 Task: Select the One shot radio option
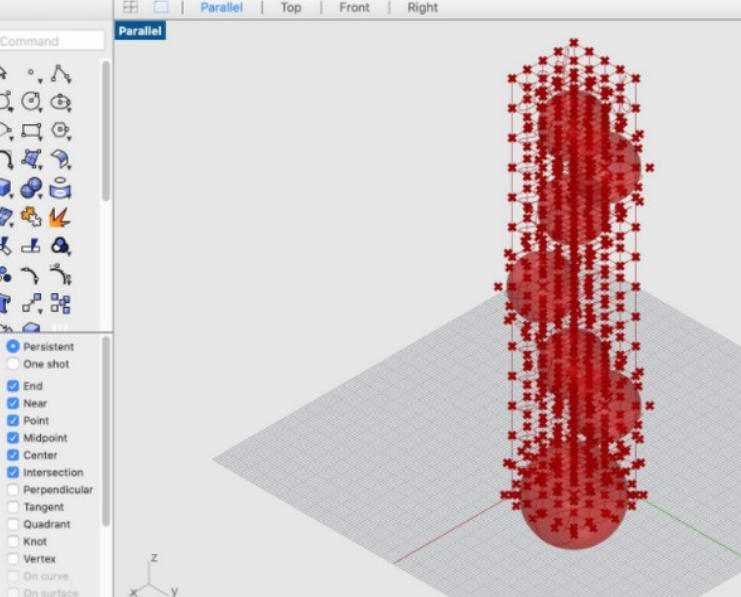pyautogui.click(x=13, y=364)
